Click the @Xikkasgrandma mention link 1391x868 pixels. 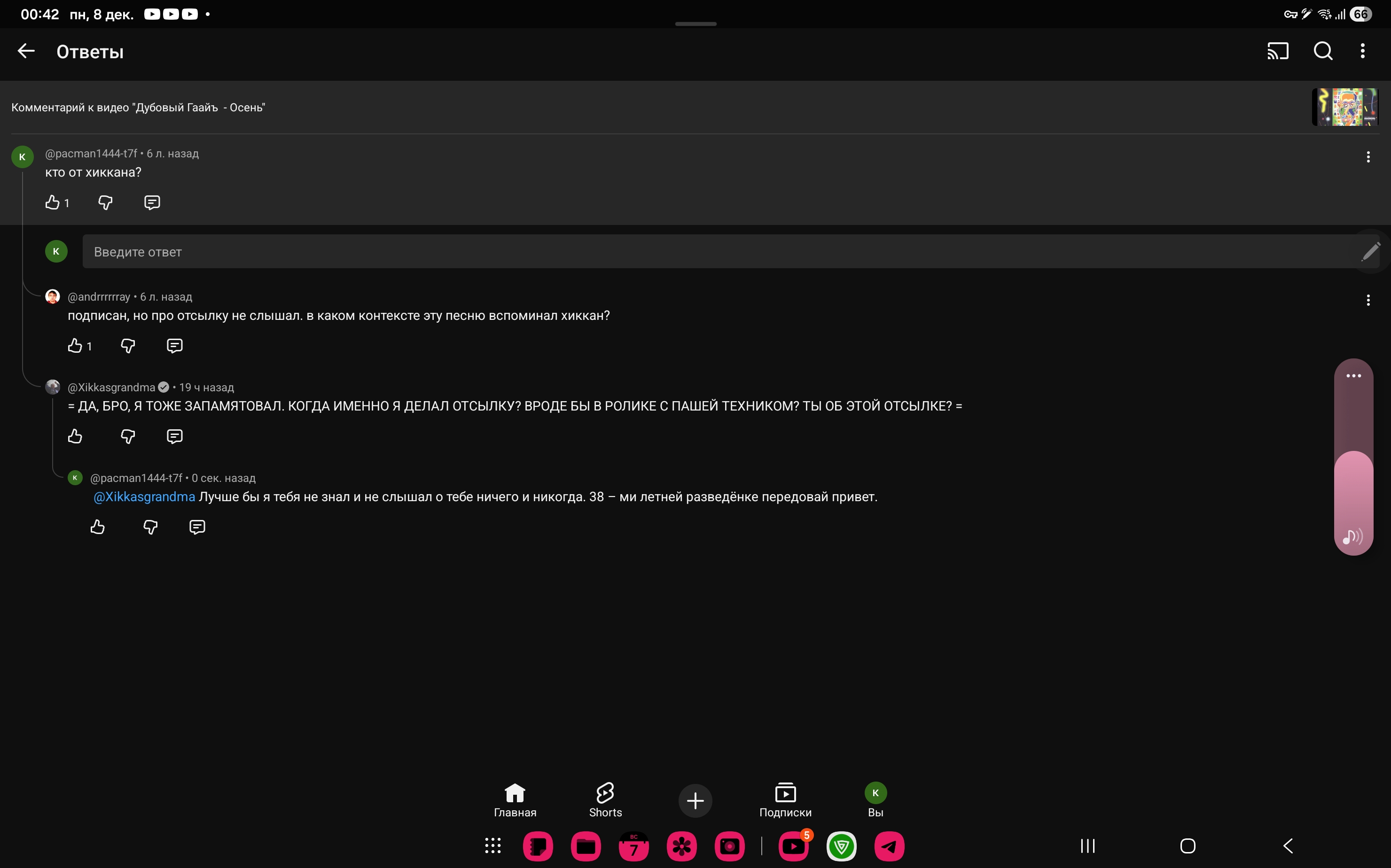(x=144, y=496)
